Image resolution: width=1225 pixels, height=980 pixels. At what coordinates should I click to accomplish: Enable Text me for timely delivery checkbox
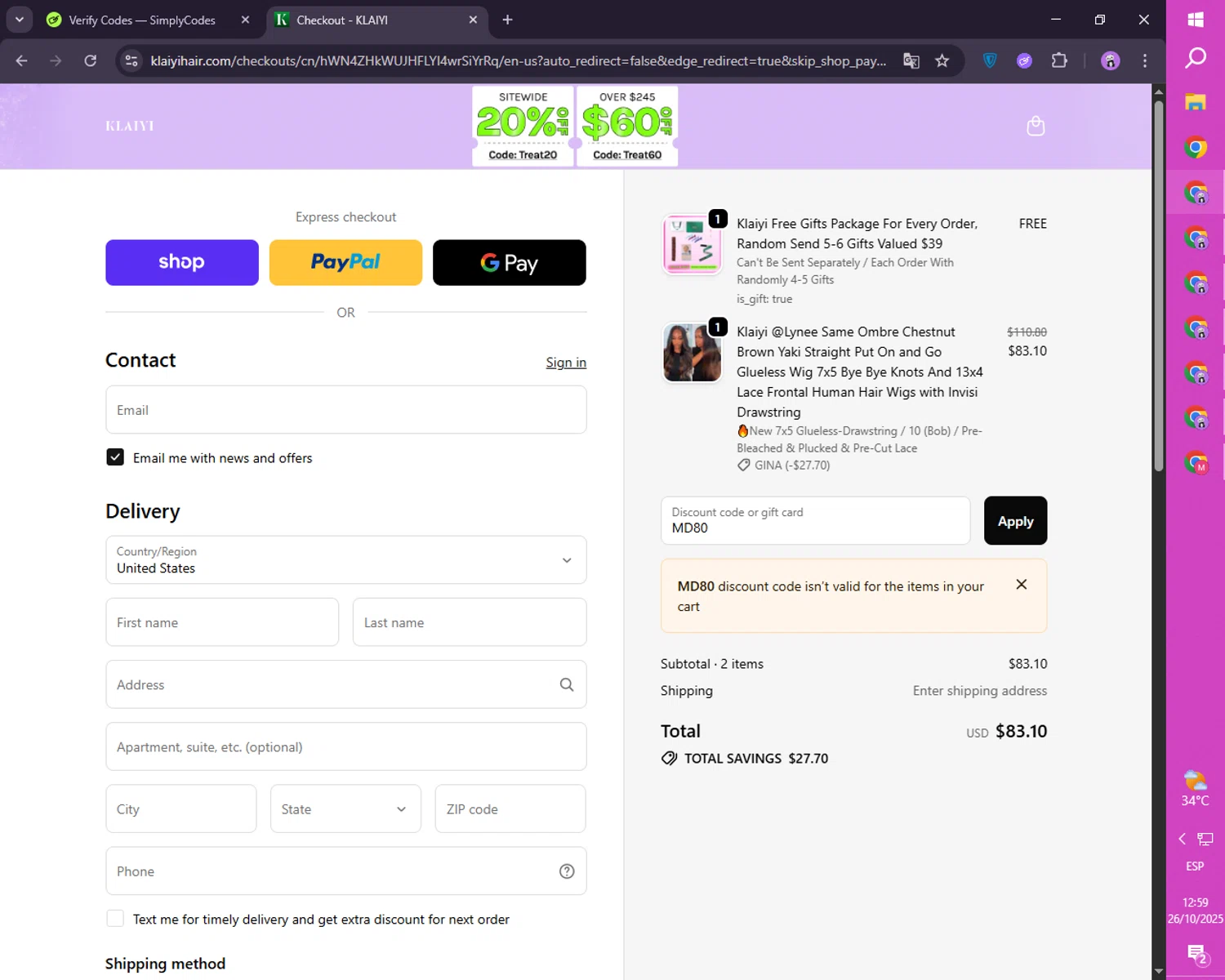pos(115,919)
